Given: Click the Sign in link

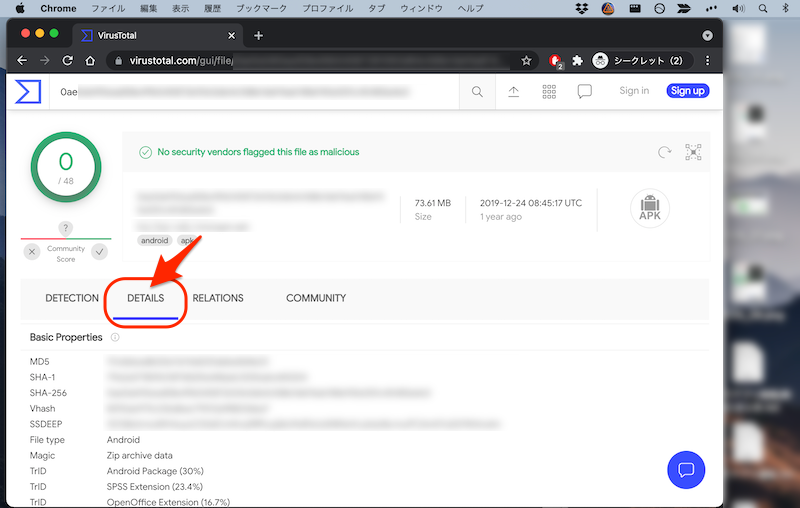Looking at the screenshot, I should pos(634,91).
